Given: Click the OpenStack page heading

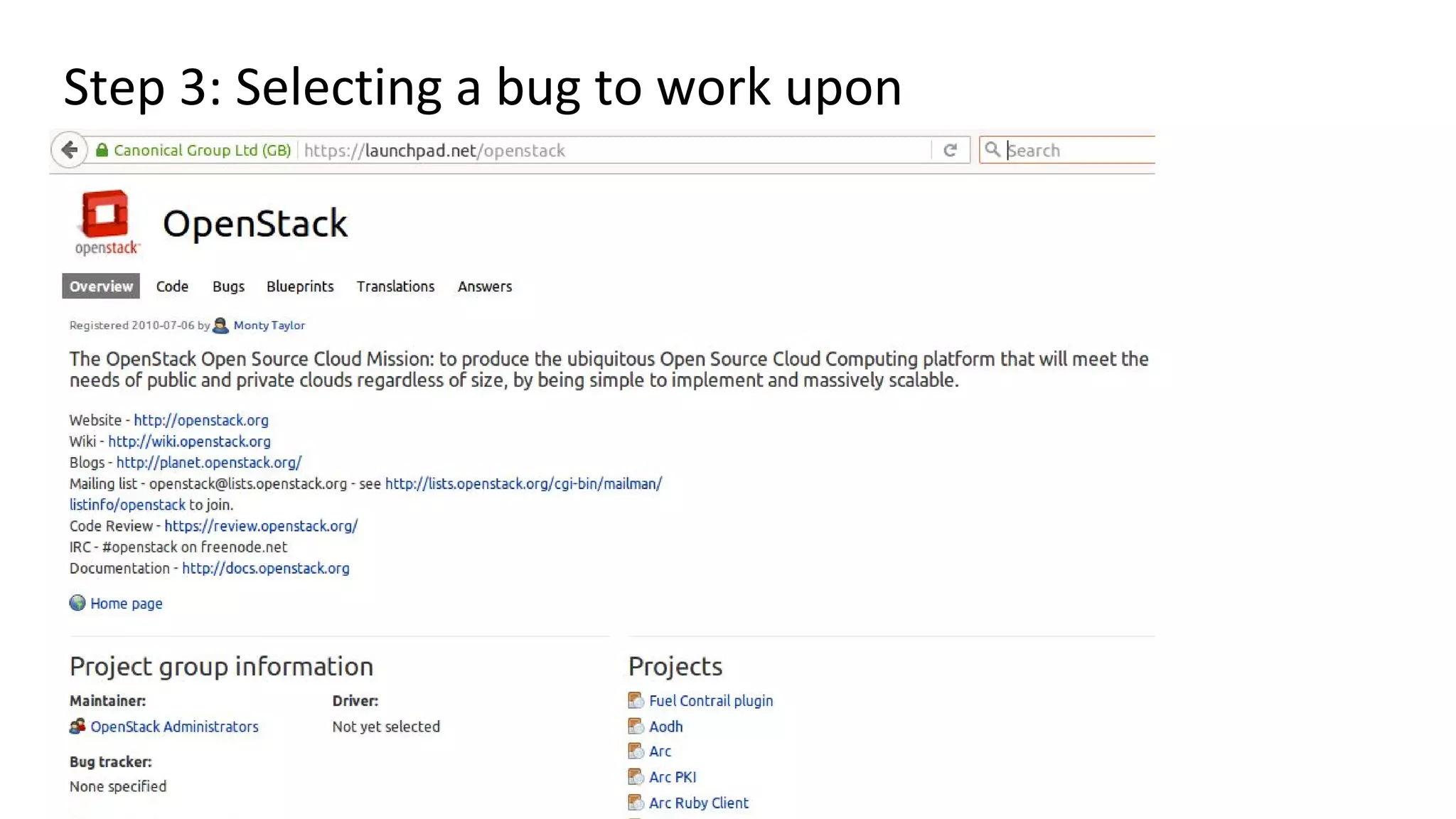Looking at the screenshot, I should 255,223.
